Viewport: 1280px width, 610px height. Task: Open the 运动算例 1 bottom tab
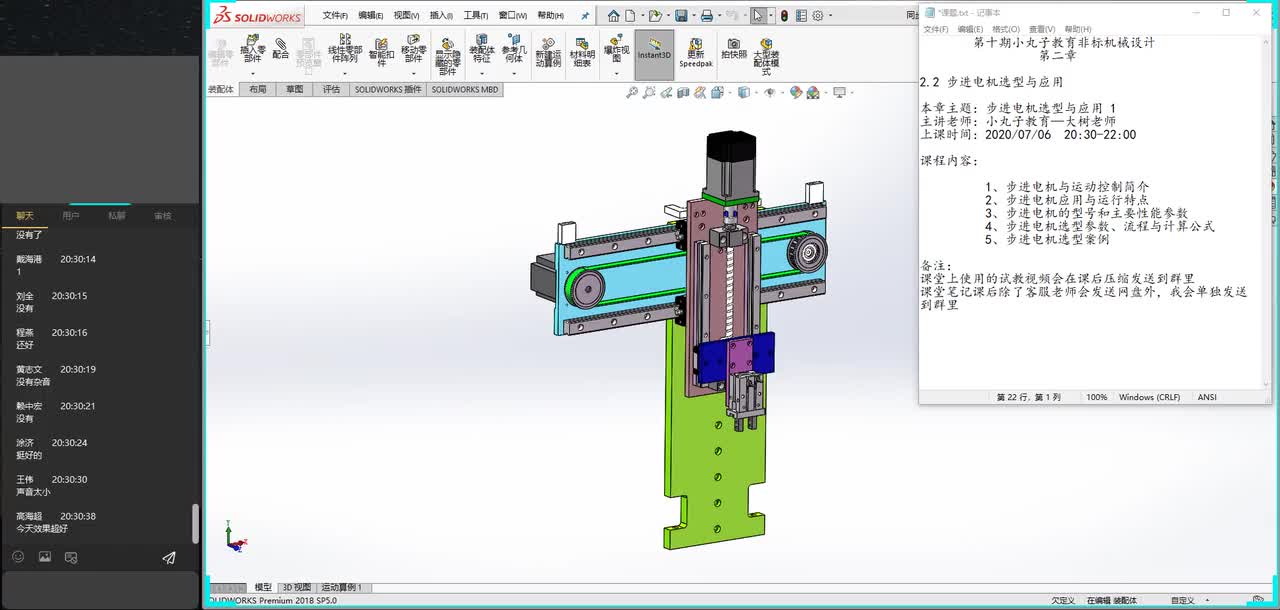pyautogui.click(x=341, y=588)
